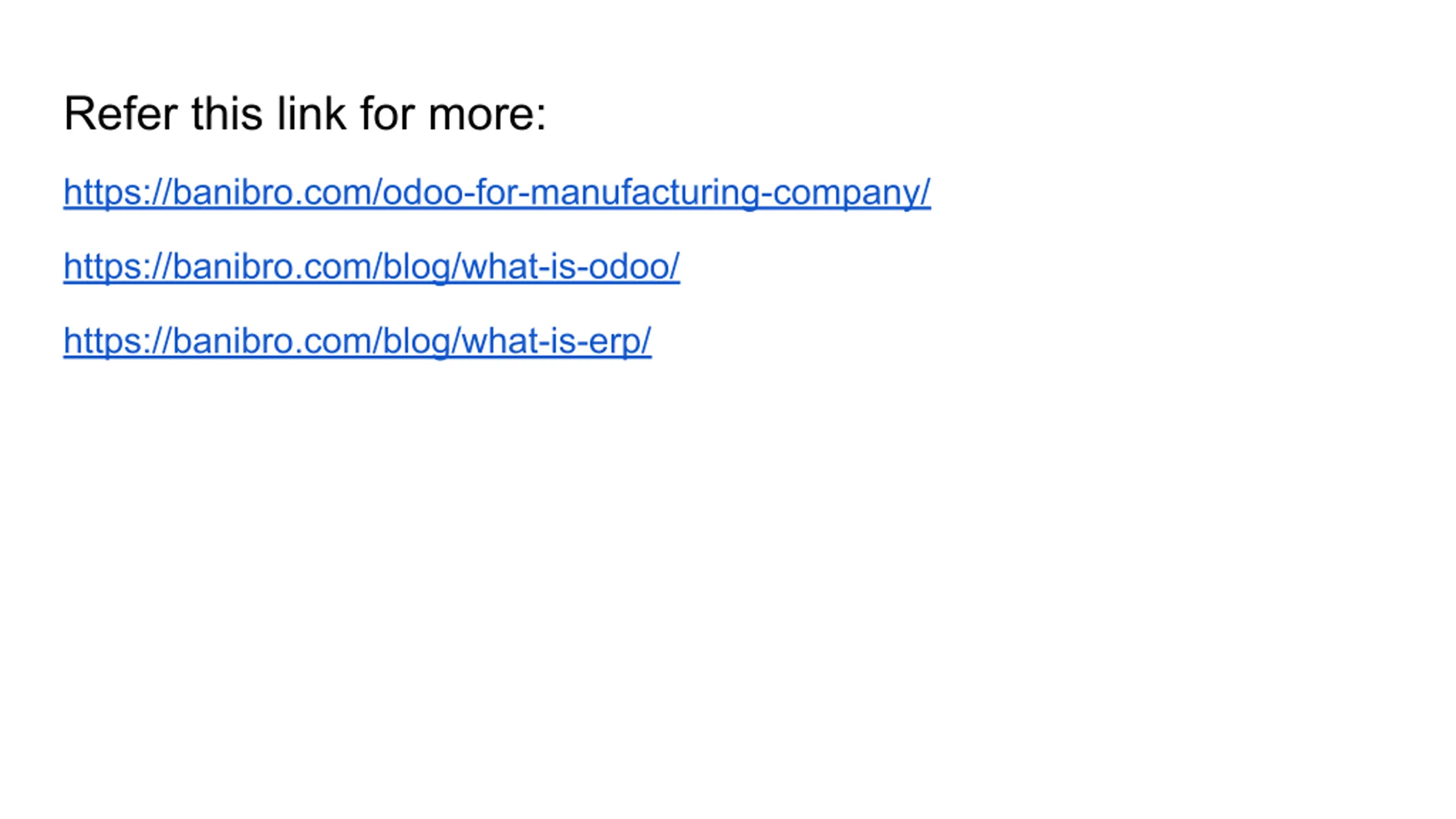The width and height of the screenshot is (1456, 819).
Task: Click the word 'link' in the heading
Action: pyautogui.click(x=312, y=113)
